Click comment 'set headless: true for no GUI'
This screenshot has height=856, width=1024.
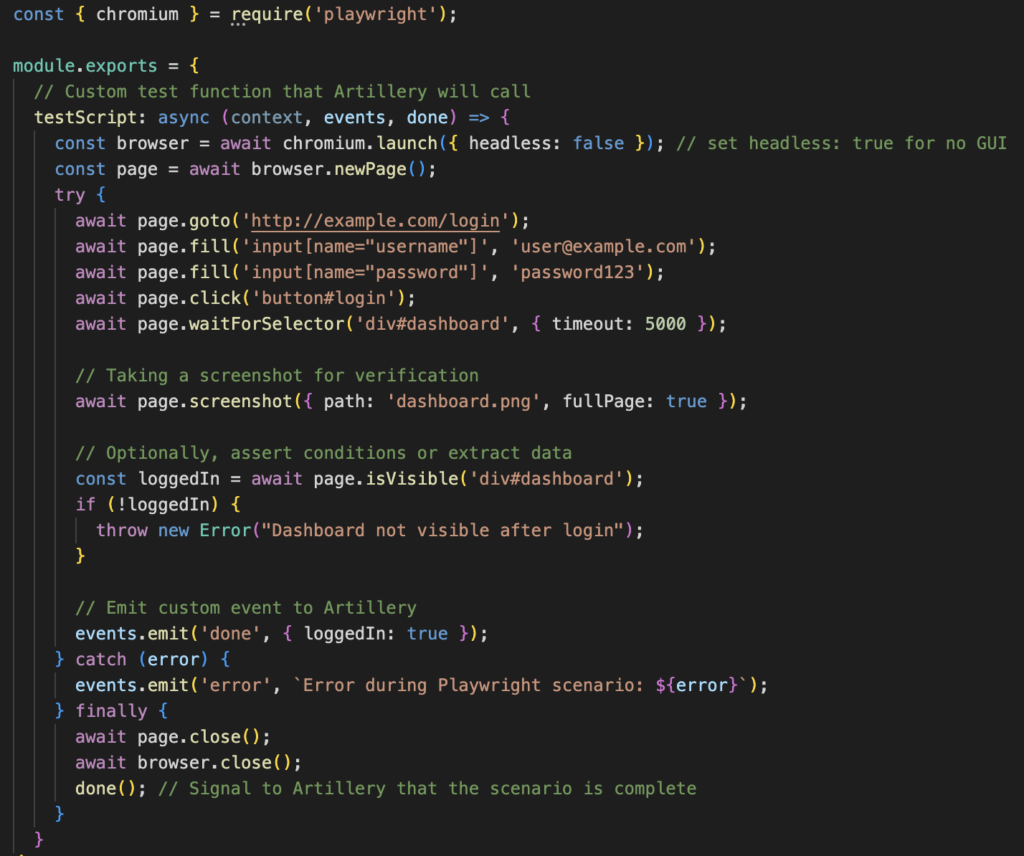[x=842, y=144]
